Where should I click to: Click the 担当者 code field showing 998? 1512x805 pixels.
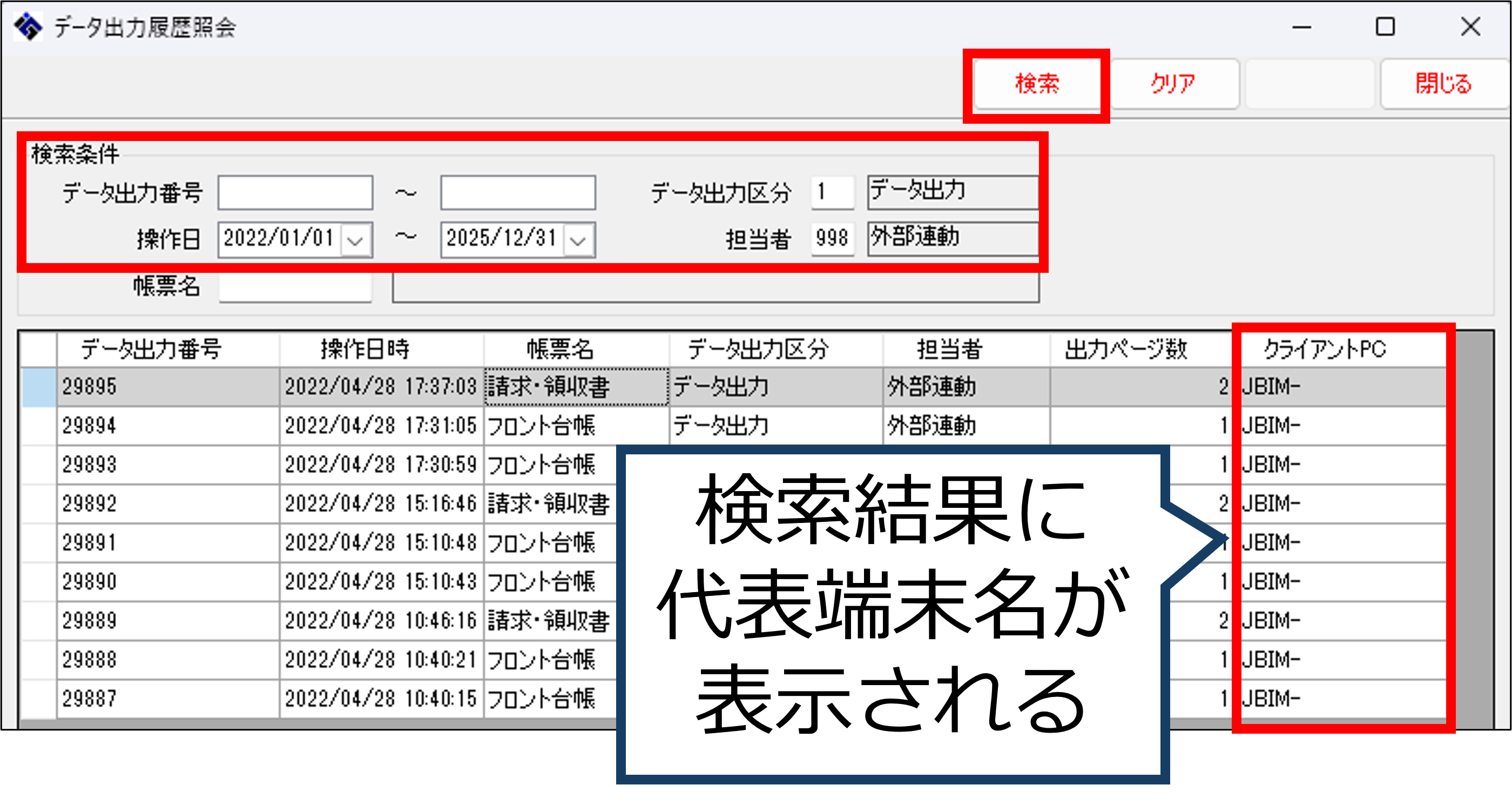coord(832,238)
